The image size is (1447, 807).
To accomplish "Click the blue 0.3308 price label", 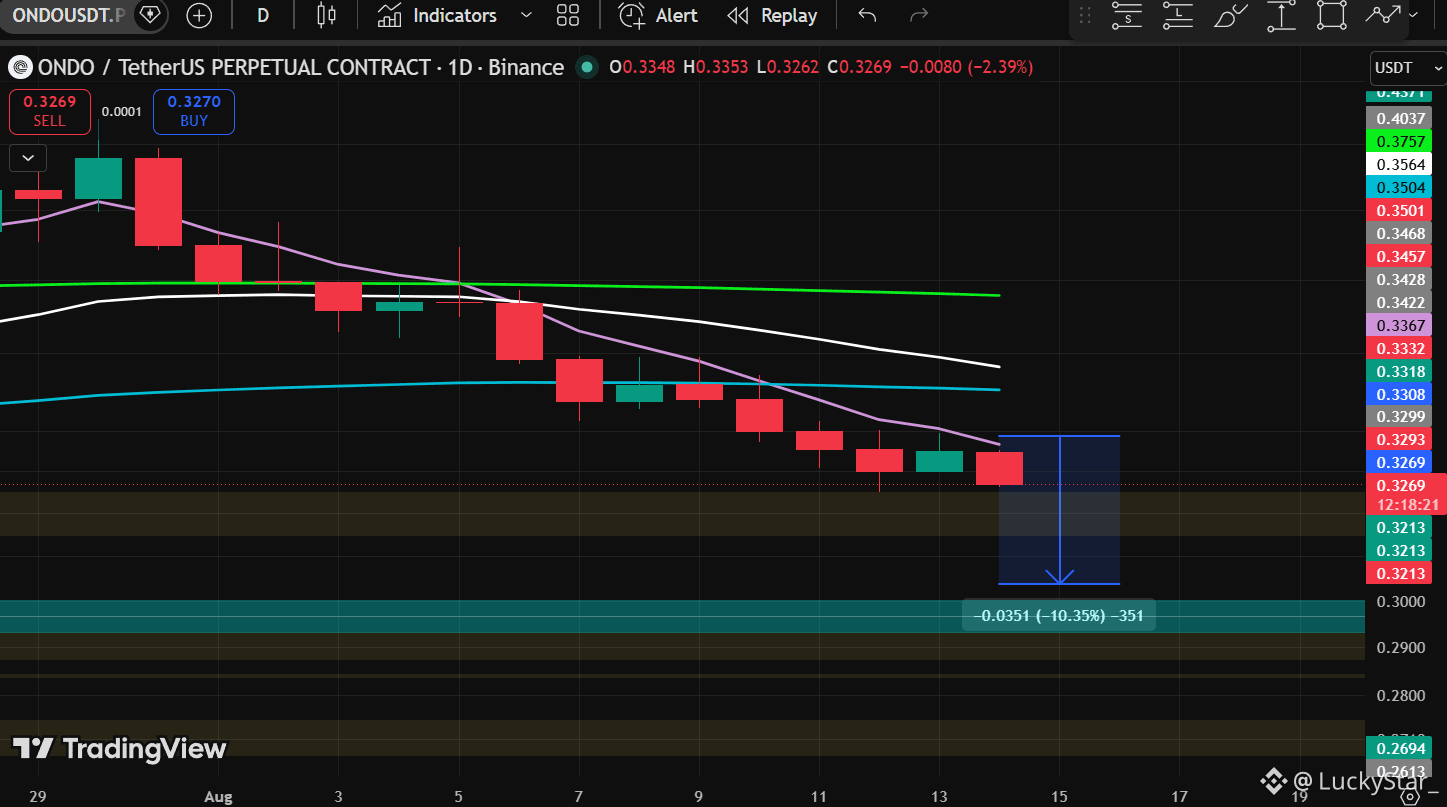I will 1399,394.
